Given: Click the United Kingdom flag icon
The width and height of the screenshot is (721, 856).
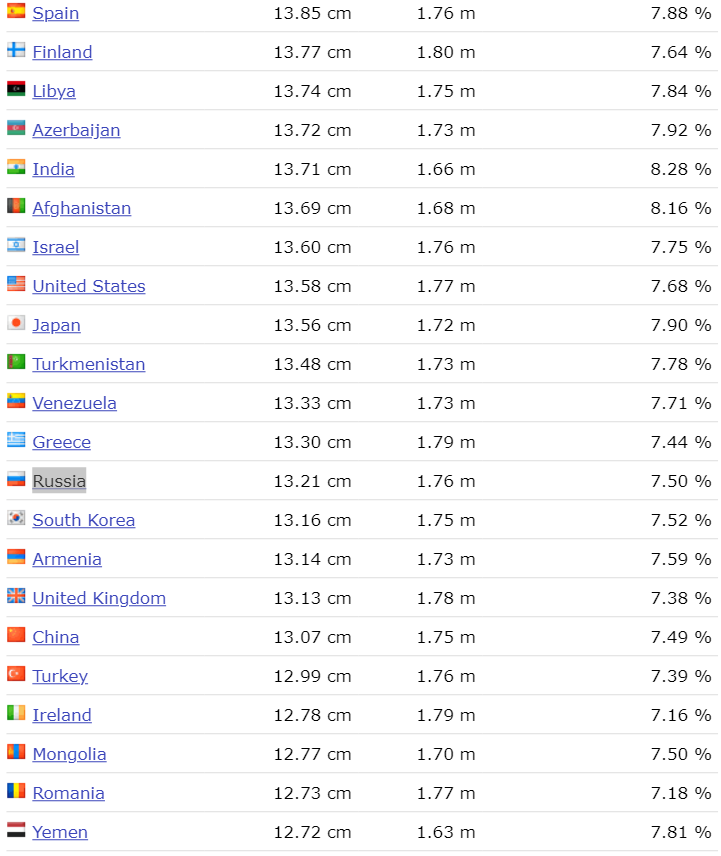Looking at the screenshot, I should click(x=16, y=597).
